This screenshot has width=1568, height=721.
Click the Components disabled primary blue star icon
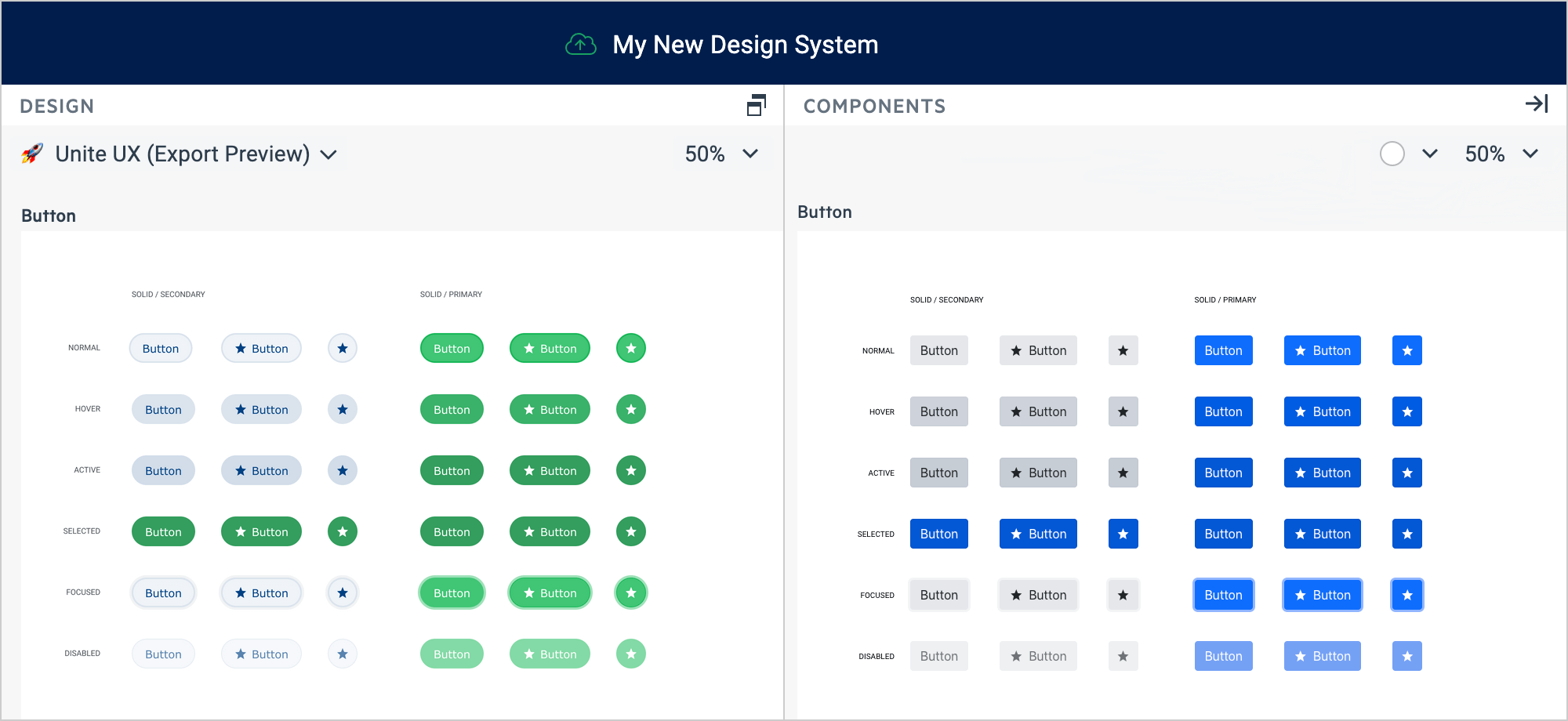1407,657
